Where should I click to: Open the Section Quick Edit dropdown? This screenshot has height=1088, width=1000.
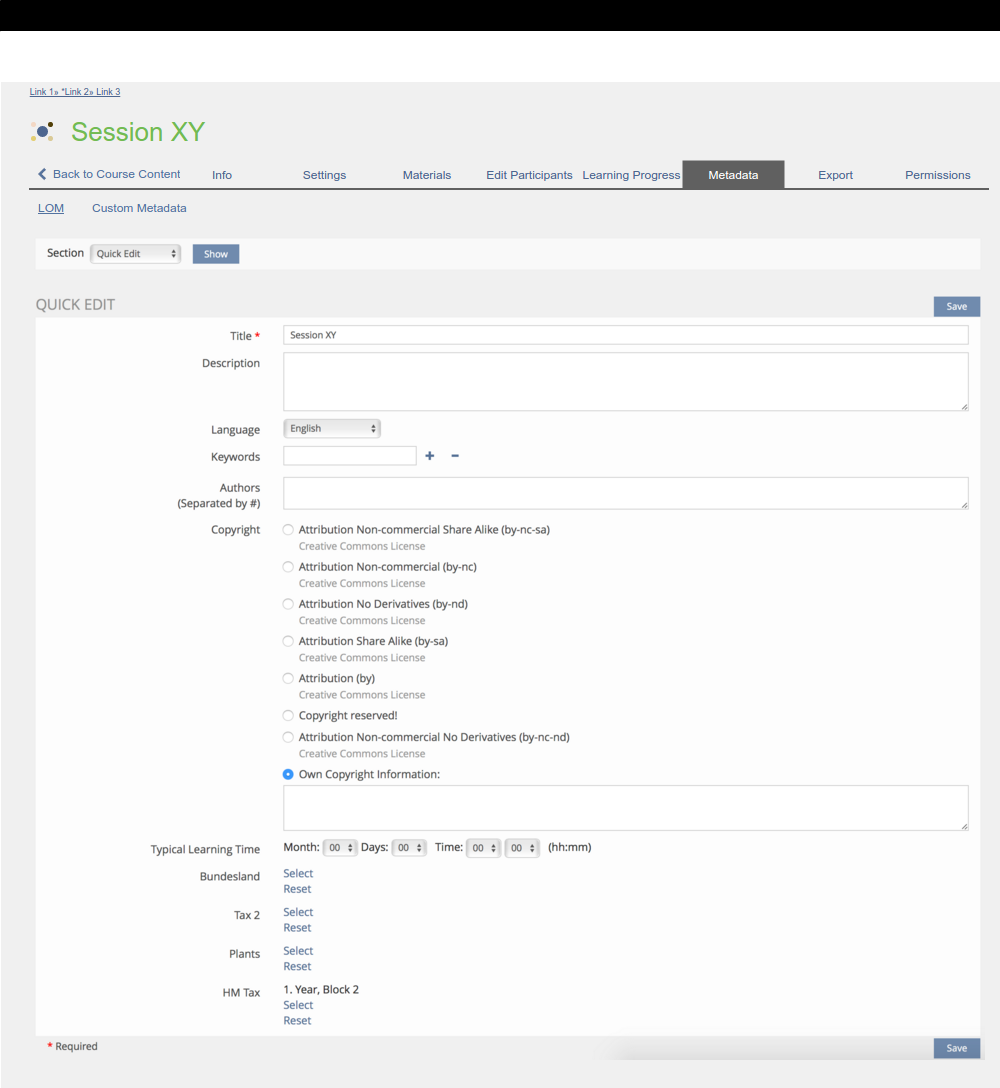pos(136,254)
